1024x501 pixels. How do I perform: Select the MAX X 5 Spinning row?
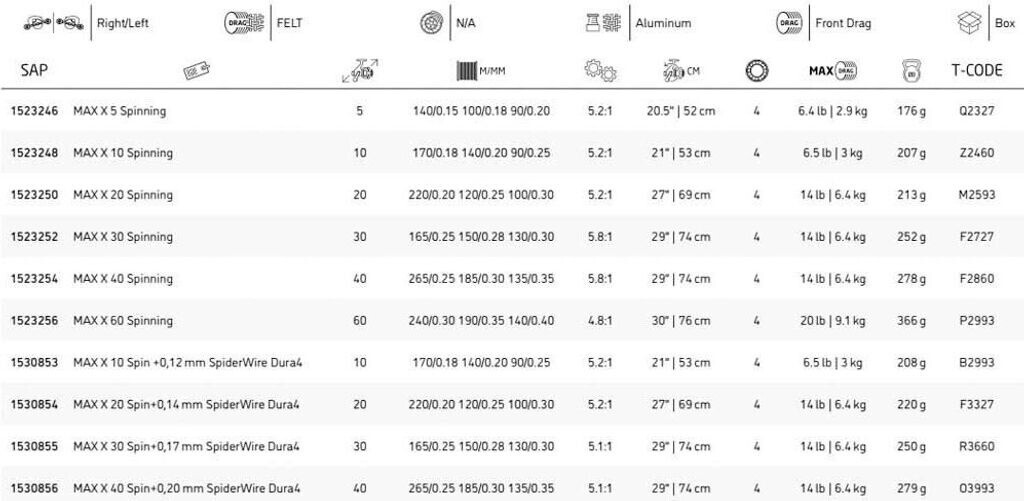120,111
